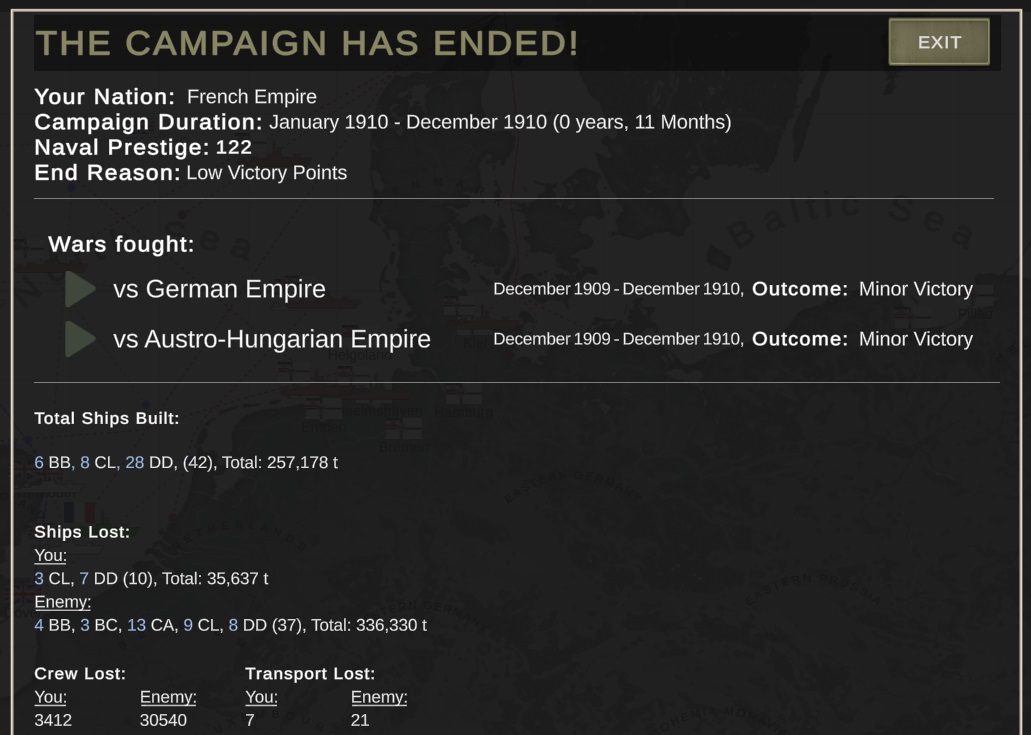This screenshot has height=735, width=1031.
Task: Click the Campaign Has Ended title
Action: 307,43
